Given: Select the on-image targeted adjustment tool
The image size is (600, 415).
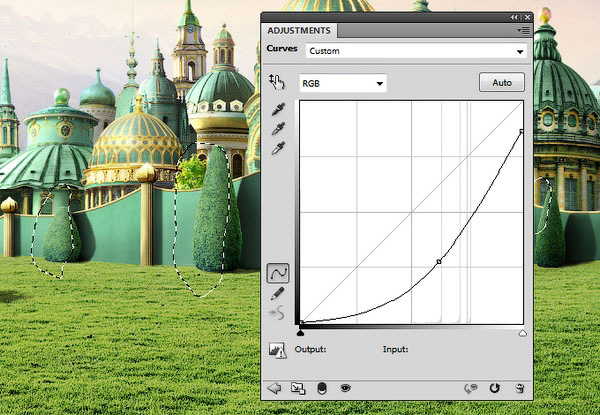Looking at the screenshot, I should (277, 82).
